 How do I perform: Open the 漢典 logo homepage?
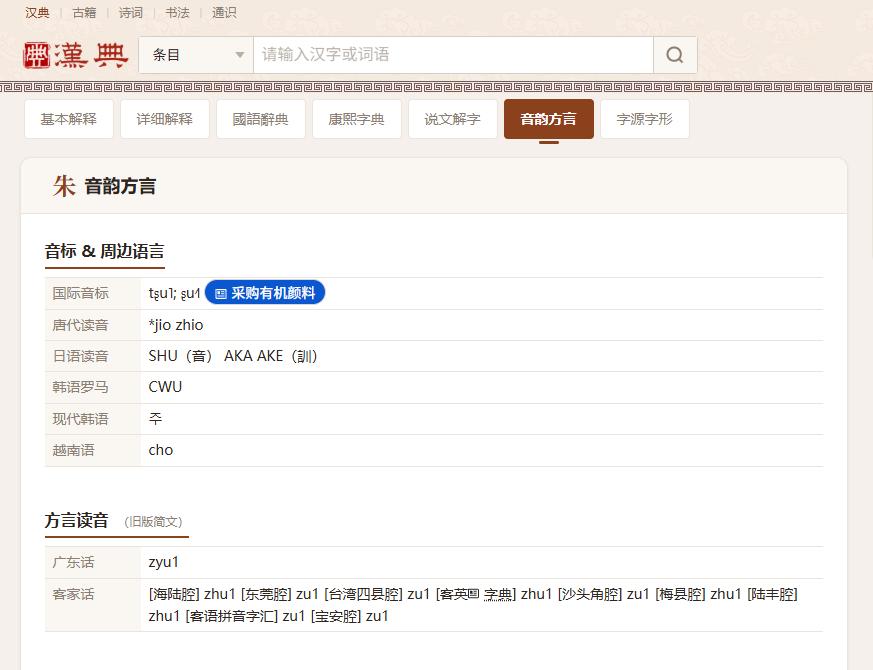tap(76, 55)
